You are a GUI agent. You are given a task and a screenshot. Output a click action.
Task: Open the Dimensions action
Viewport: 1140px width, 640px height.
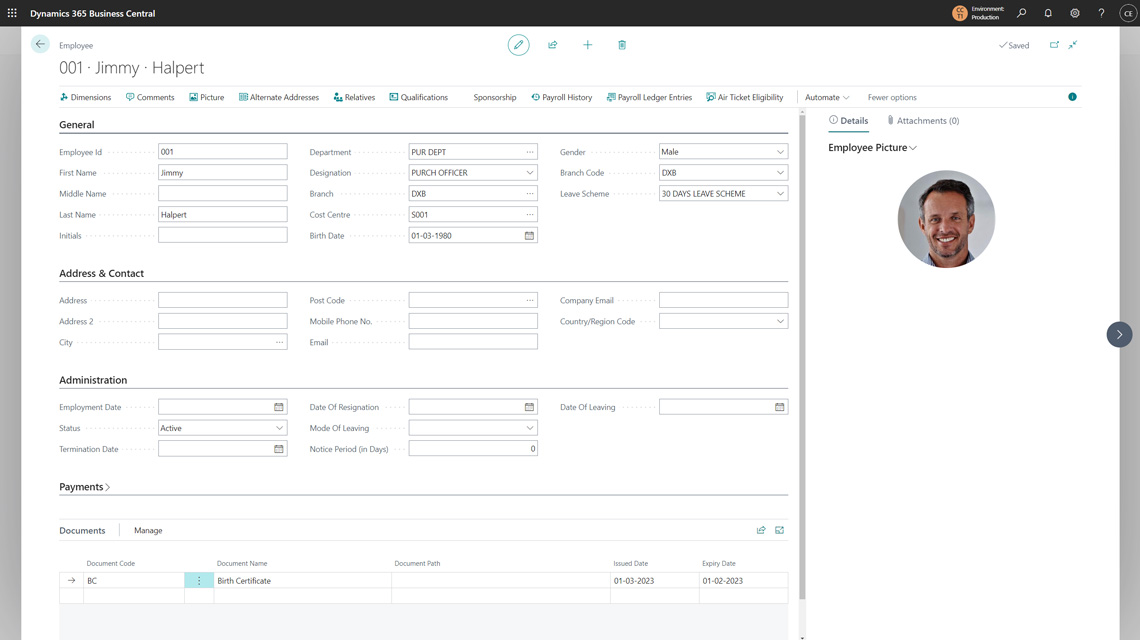[85, 97]
